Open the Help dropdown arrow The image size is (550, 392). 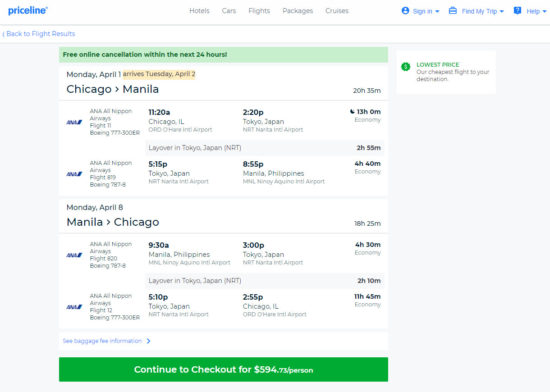pyautogui.click(x=544, y=11)
